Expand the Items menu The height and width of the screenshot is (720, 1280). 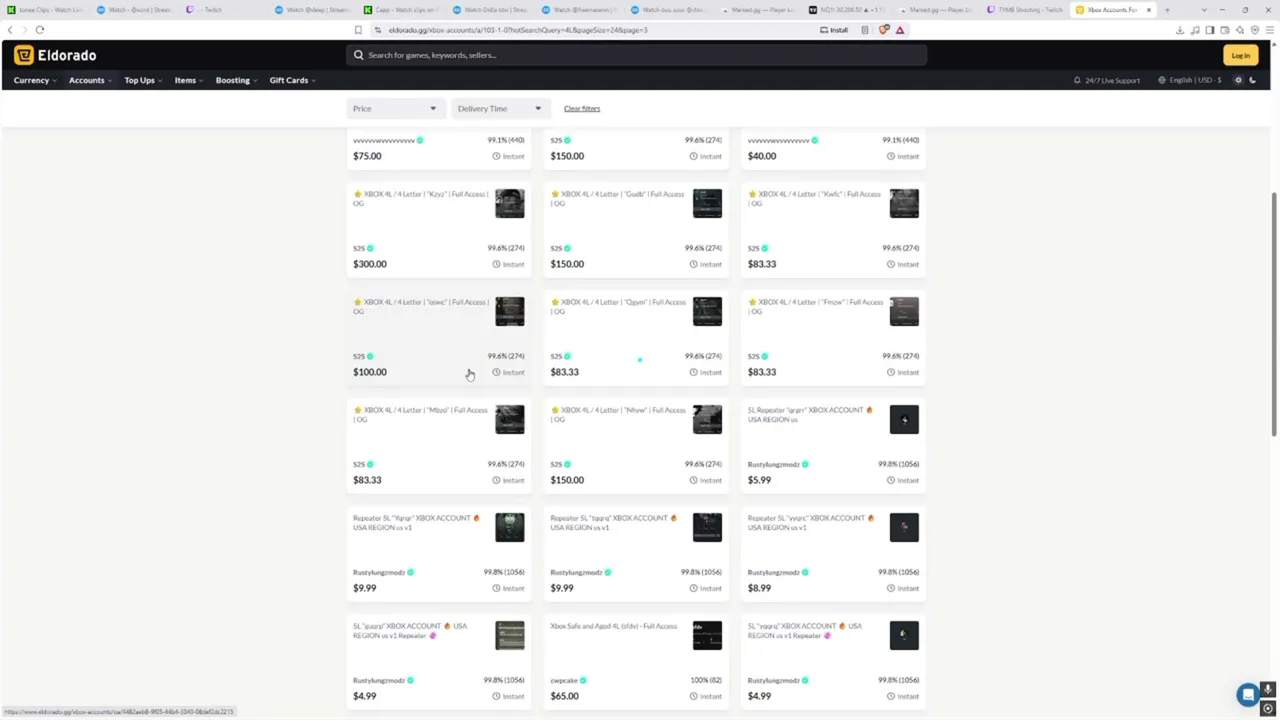188,80
